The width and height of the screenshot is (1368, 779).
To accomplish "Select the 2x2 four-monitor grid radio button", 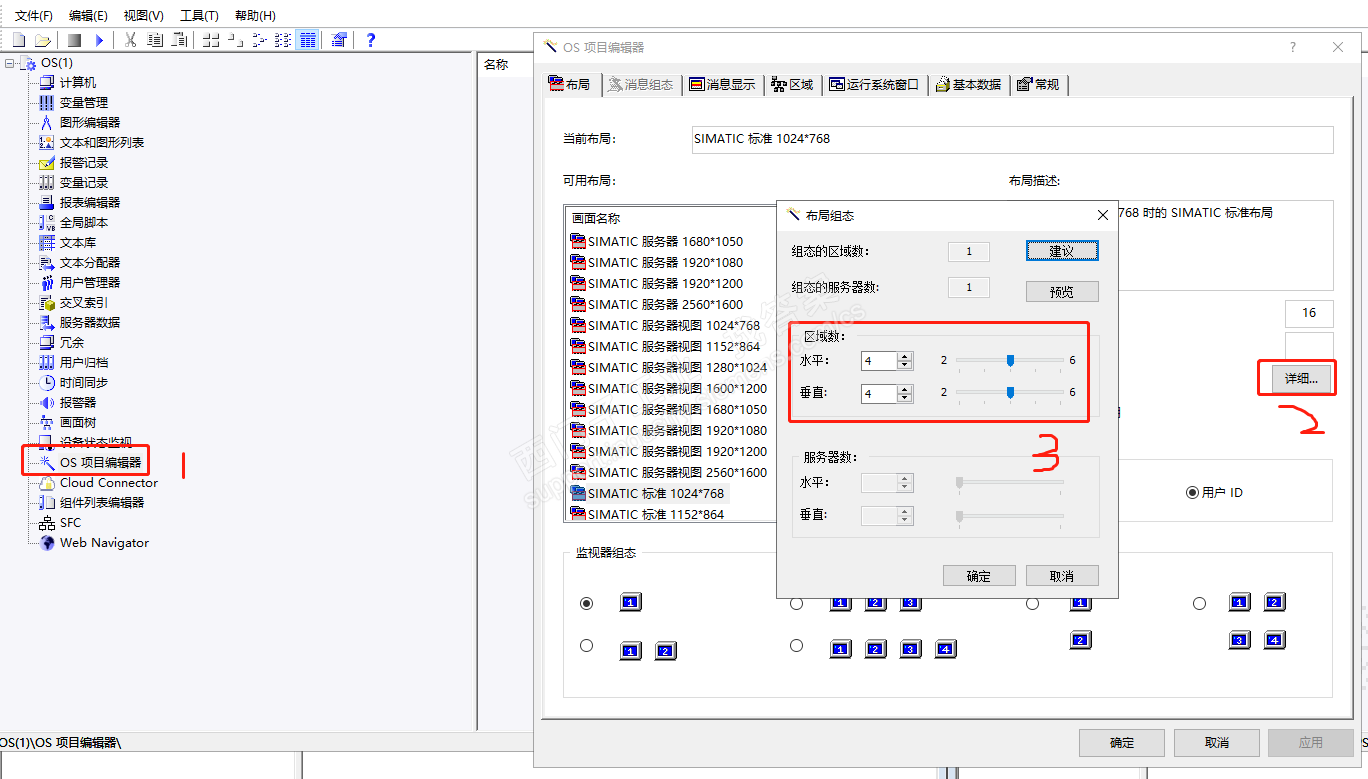I will tap(1200, 604).
